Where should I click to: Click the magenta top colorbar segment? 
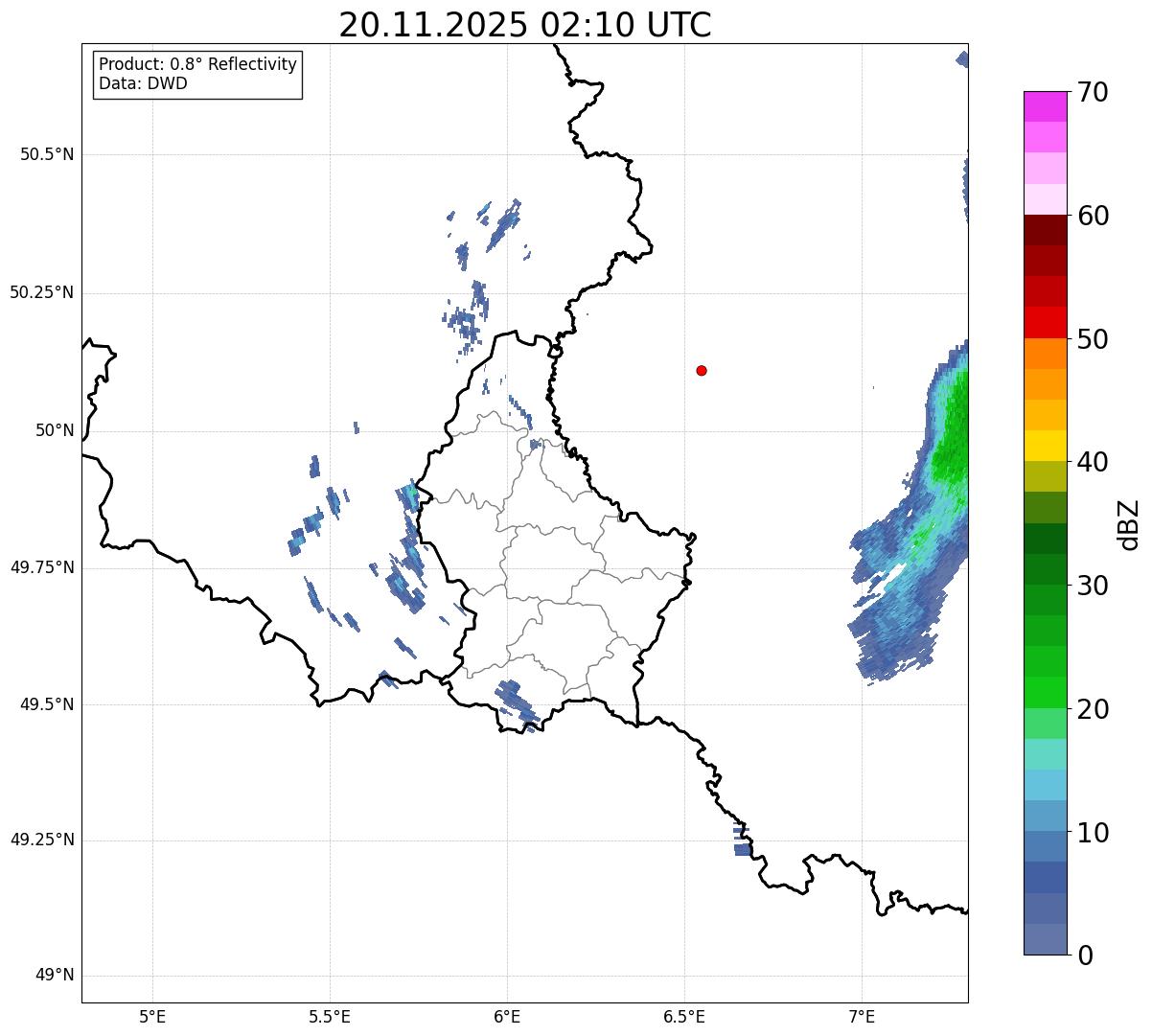(x=1045, y=106)
